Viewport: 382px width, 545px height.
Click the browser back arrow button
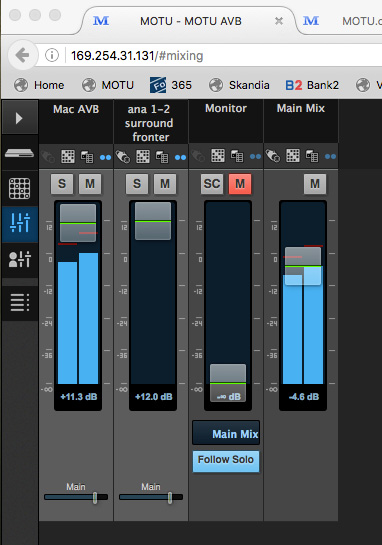pyautogui.click(x=23, y=55)
